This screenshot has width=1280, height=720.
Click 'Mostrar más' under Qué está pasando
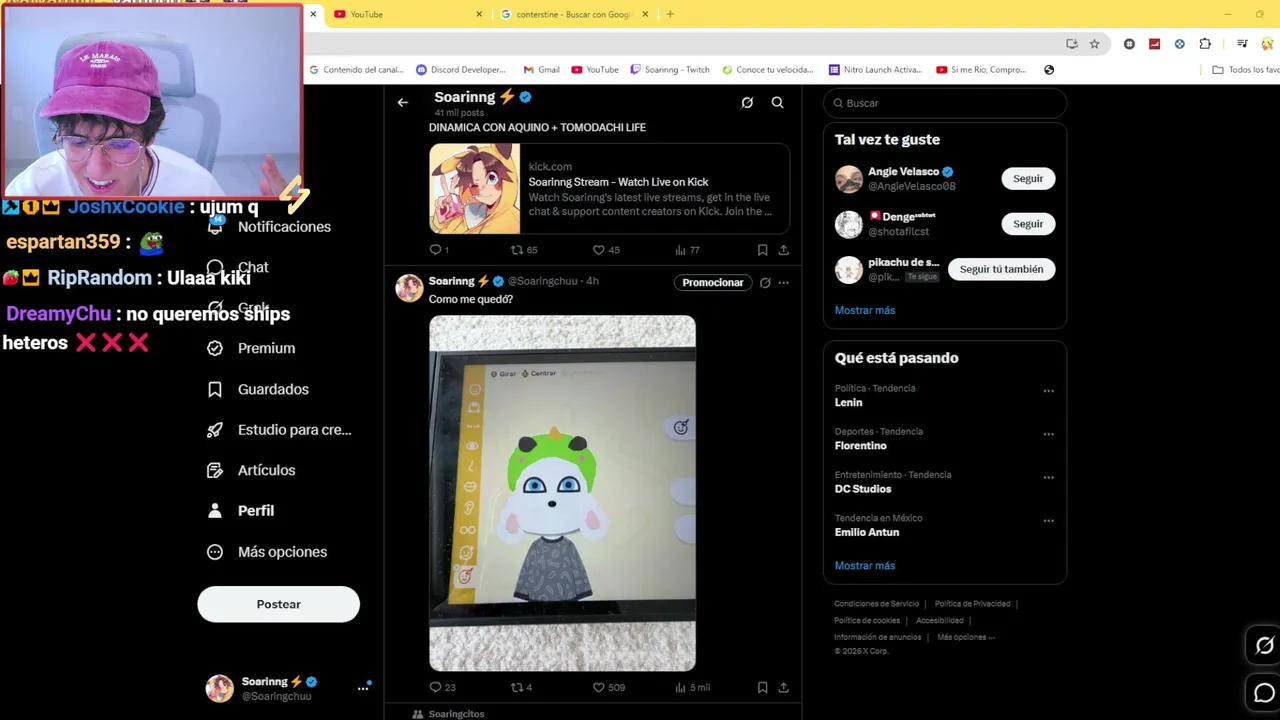(865, 566)
